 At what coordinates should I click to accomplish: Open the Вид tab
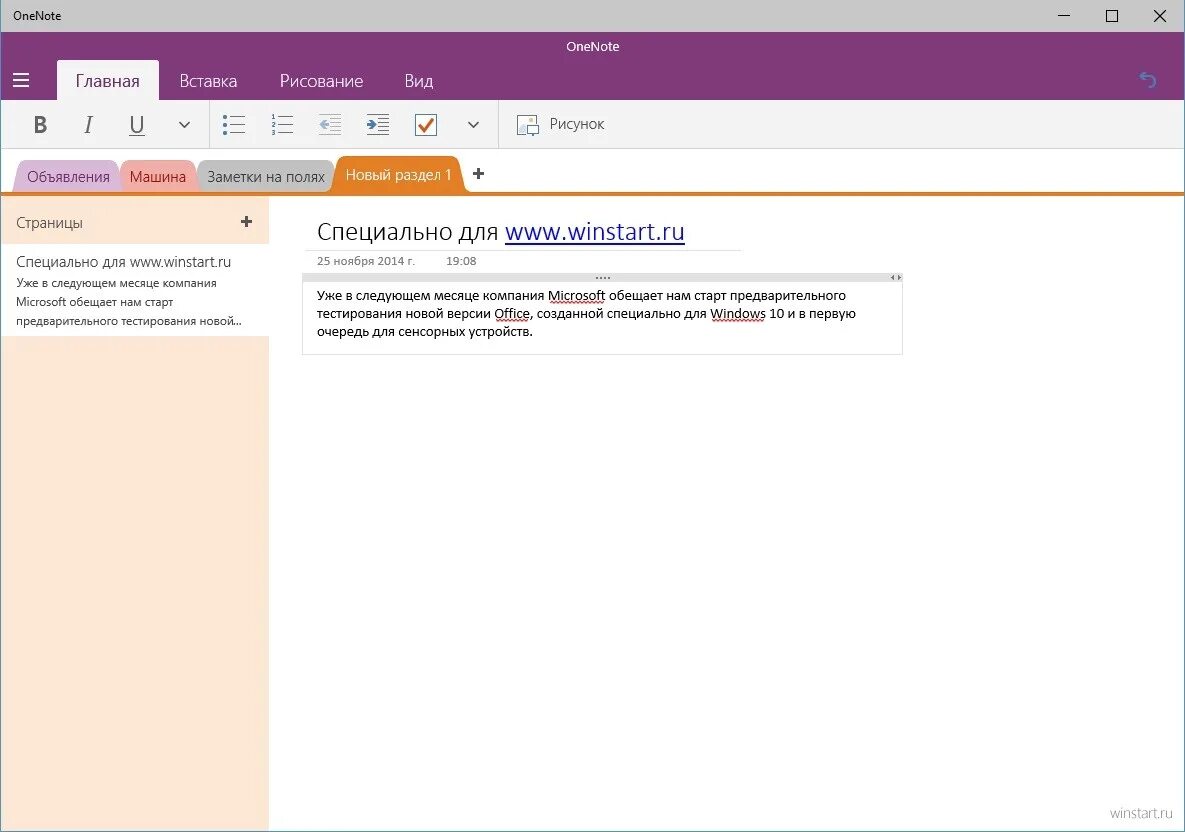point(419,81)
